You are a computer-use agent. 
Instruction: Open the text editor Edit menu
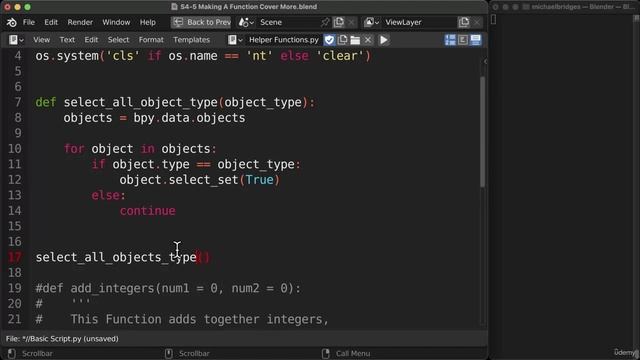pos(91,40)
